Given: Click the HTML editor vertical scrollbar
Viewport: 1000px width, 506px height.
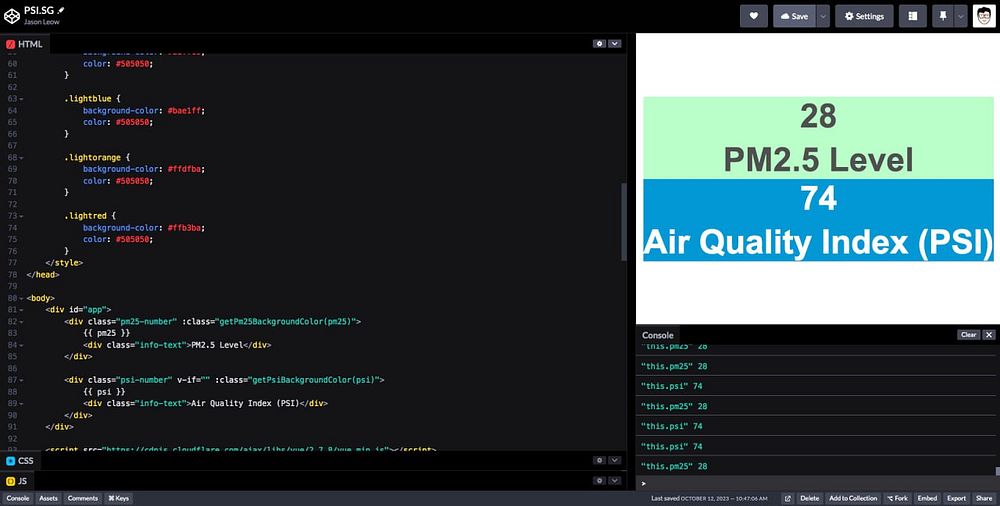Looking at the screenshot, I should point(624,221).
